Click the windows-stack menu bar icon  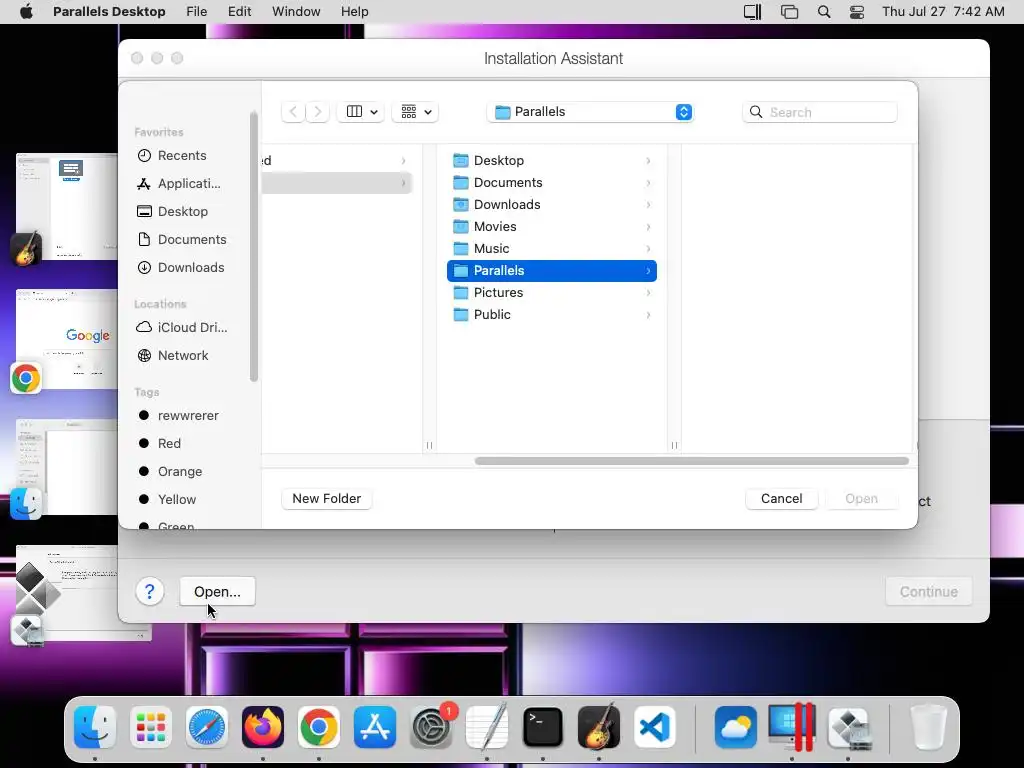(x=789, y=12)
